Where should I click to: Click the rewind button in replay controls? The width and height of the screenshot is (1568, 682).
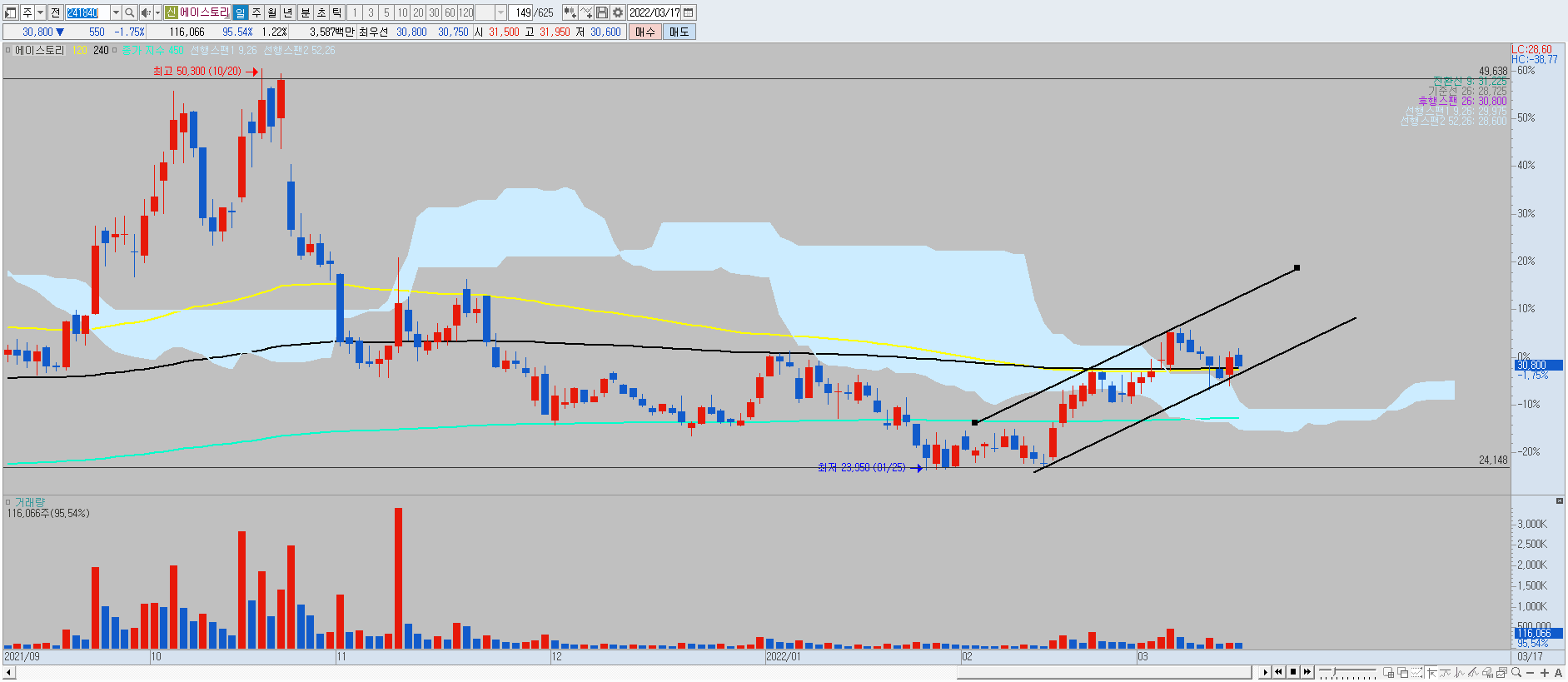1278,672
